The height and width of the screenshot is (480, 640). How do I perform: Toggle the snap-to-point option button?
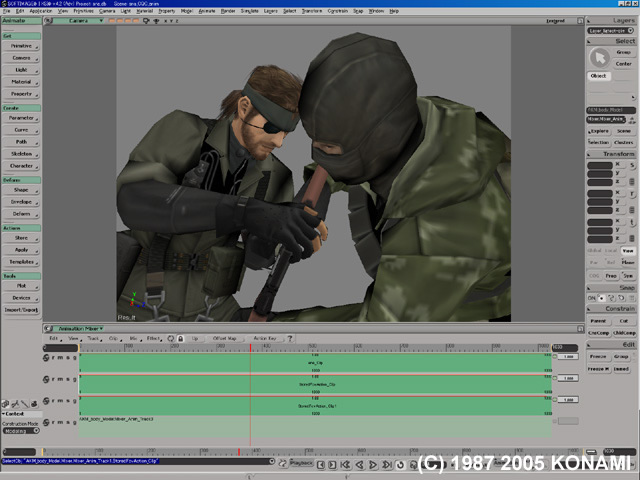click(601, 298)
